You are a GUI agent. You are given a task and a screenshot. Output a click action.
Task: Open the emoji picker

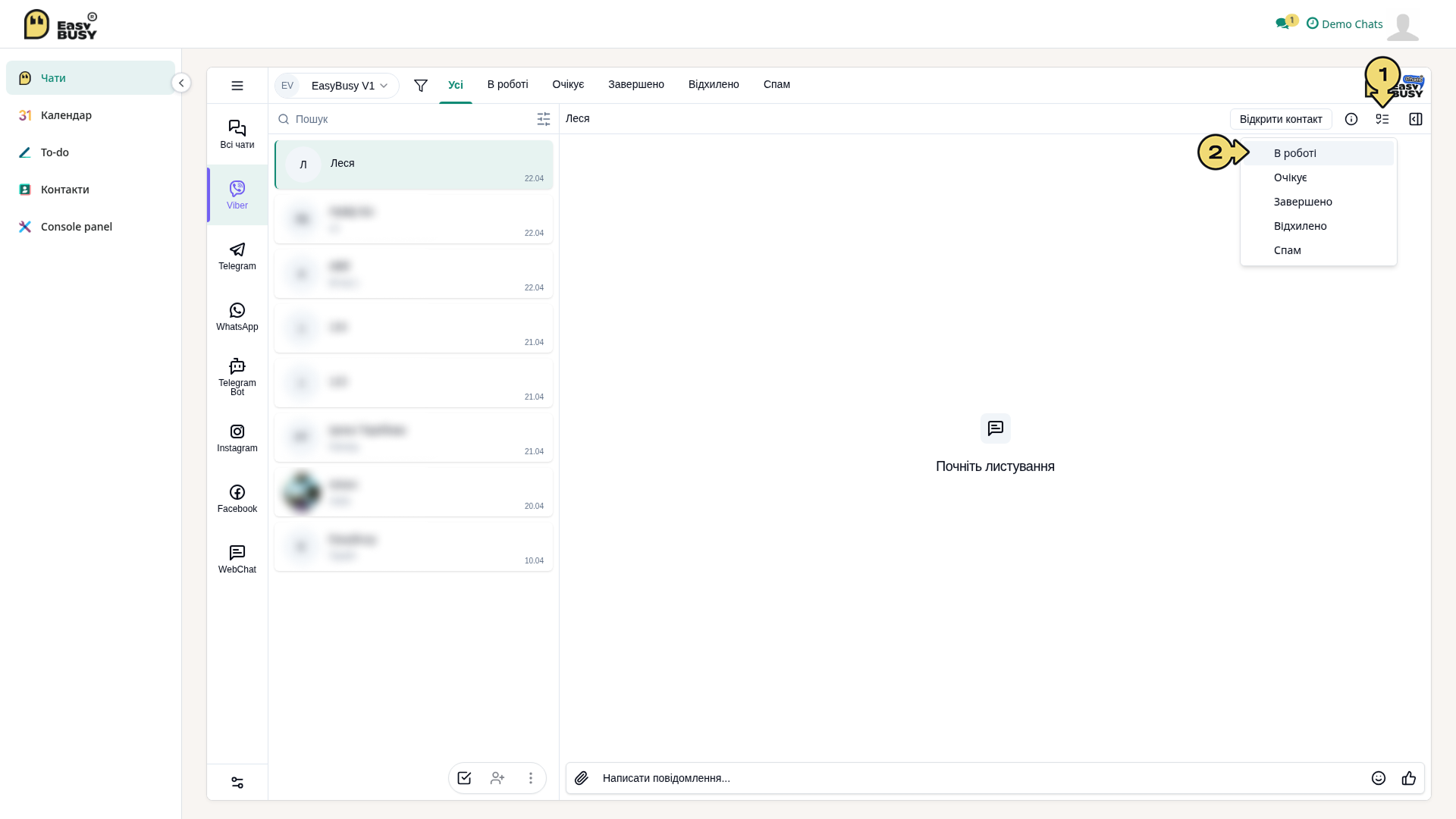click(x=1379, y=778)
